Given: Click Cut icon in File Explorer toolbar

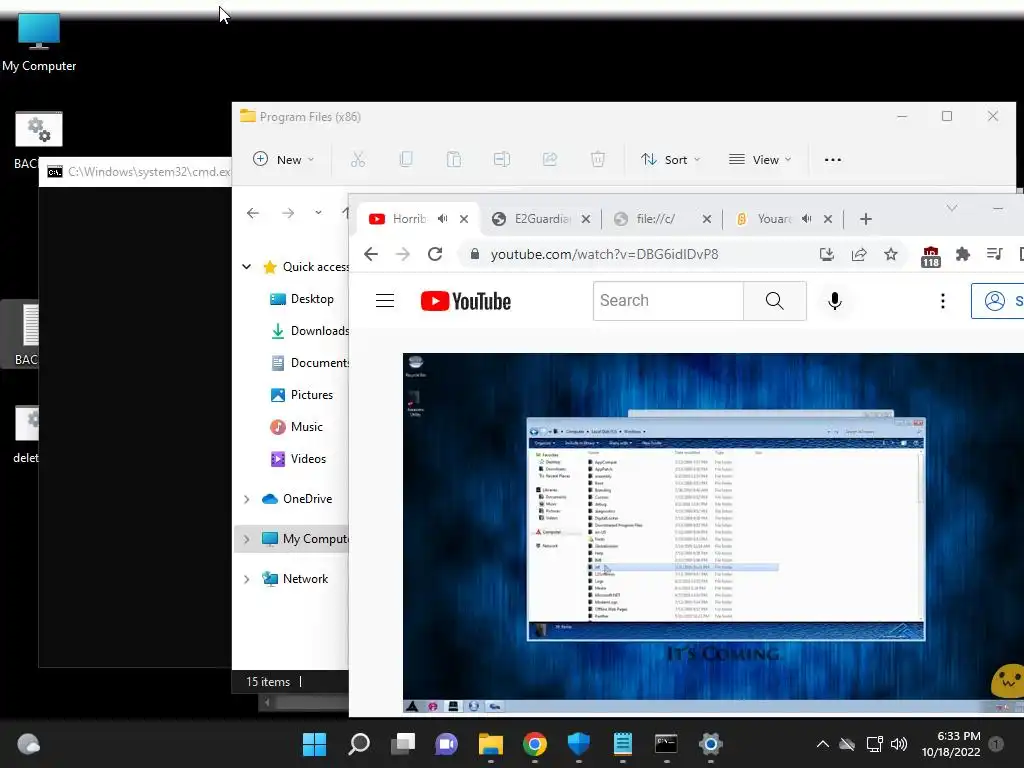Looking at the screenshot, I should click(358, 159).
